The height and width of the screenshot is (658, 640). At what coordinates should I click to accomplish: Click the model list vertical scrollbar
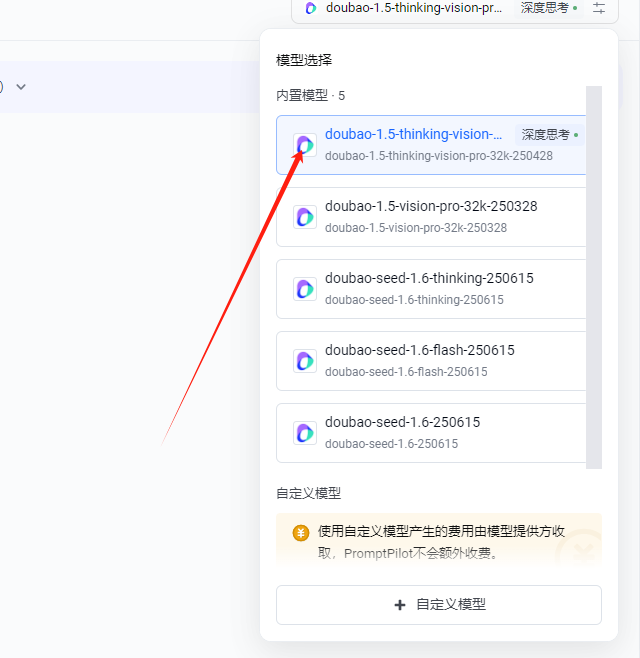click(594, 277)
